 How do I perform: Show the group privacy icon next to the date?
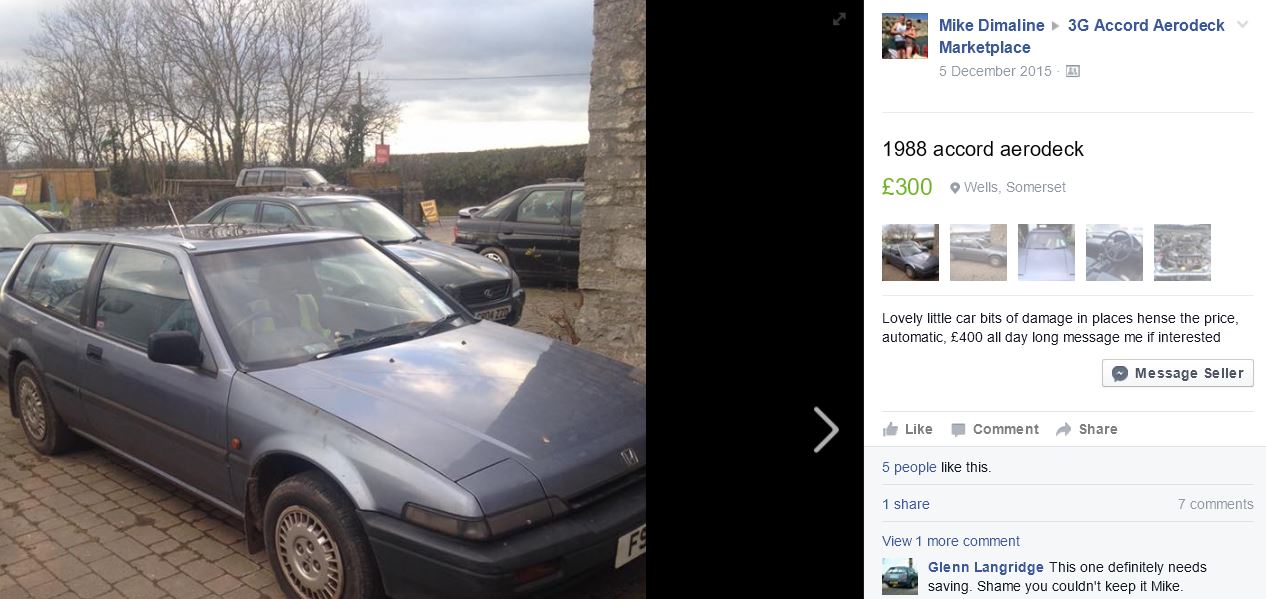1073,72
